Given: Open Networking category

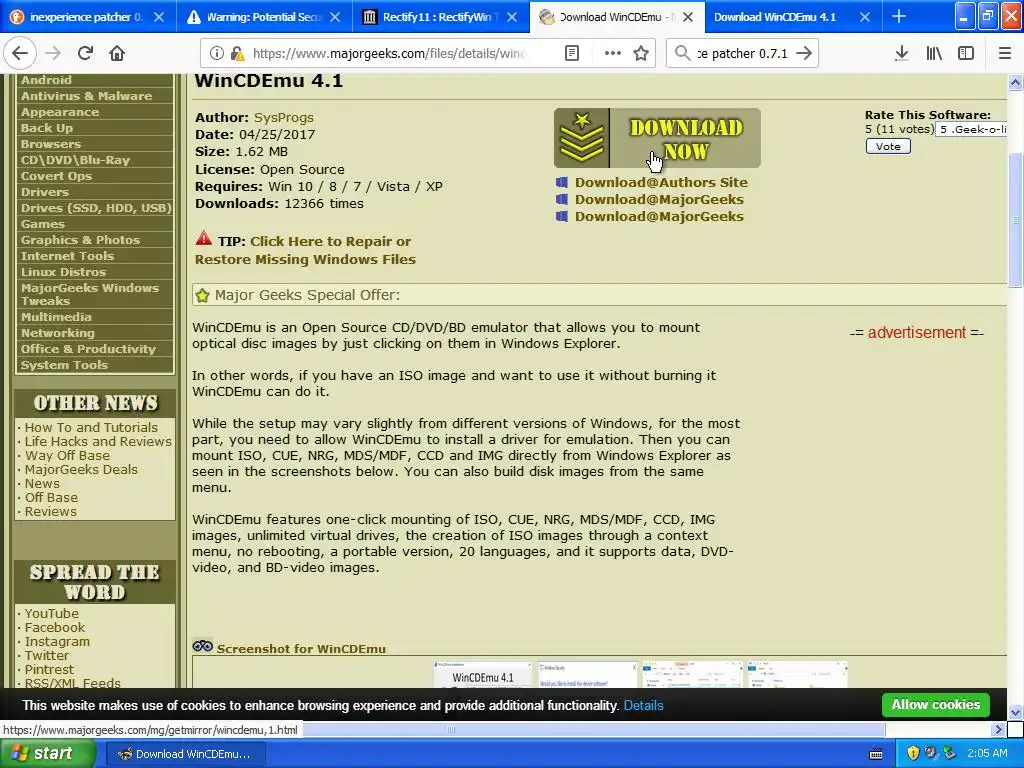Looking at the screenshot, I should 57,333.
